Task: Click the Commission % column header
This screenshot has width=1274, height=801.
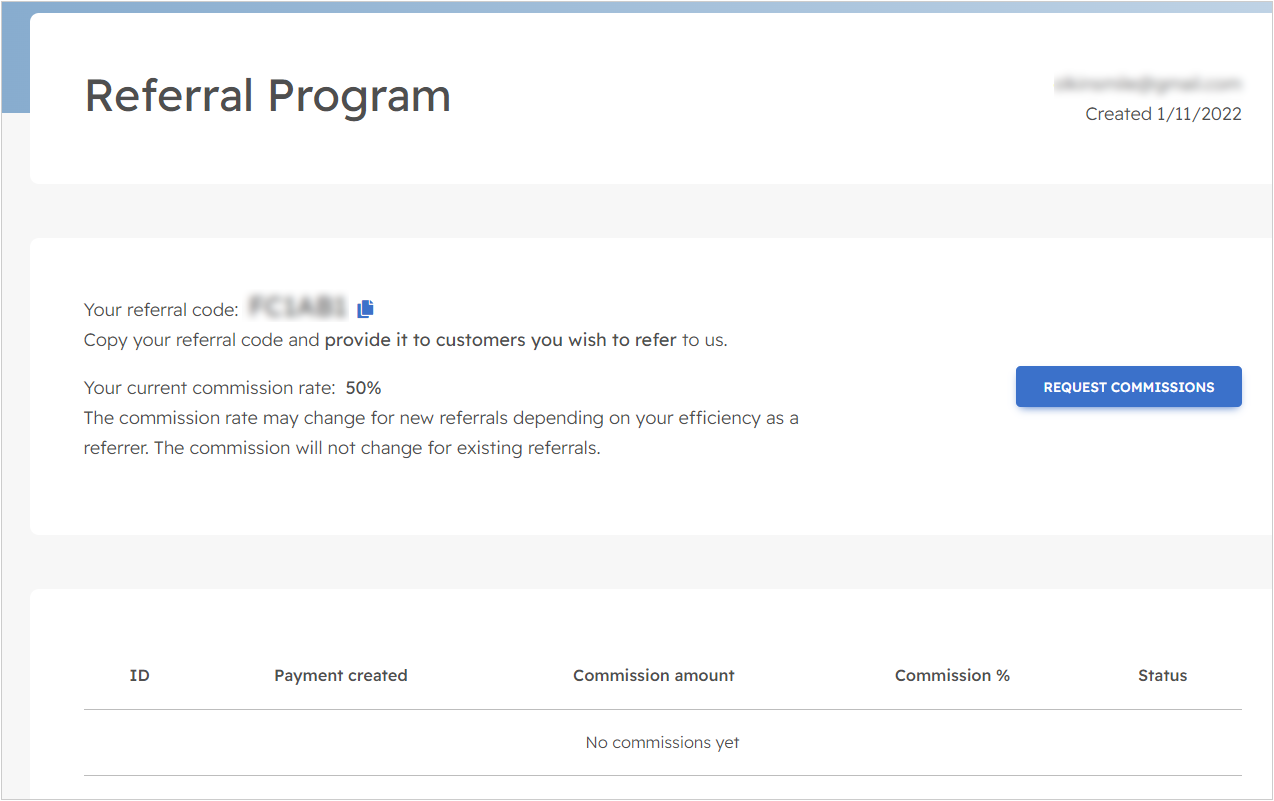Action: tap(951, 675)
